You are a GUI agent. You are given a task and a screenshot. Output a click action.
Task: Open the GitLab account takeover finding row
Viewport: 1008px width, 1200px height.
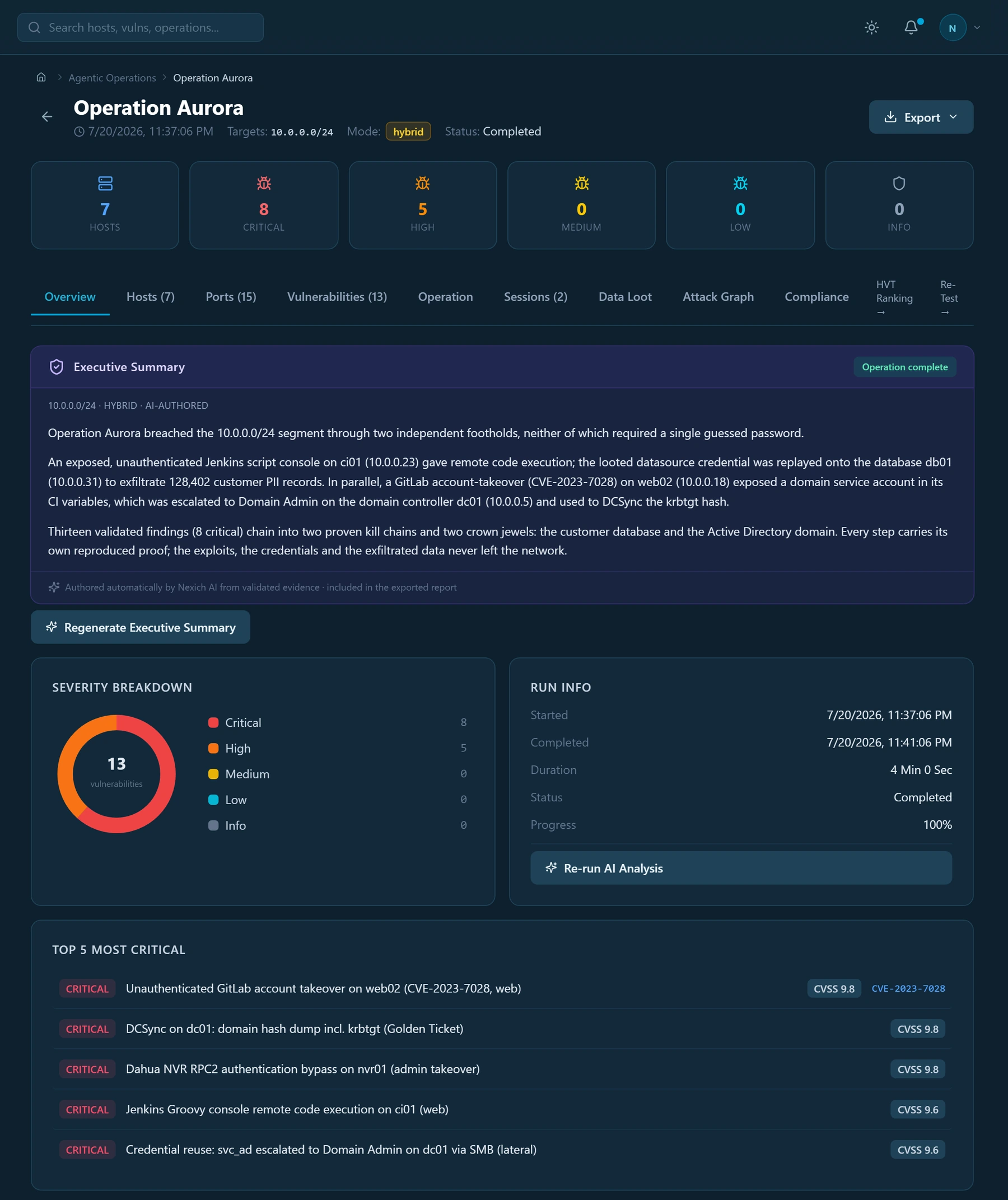tap(502, 988)
